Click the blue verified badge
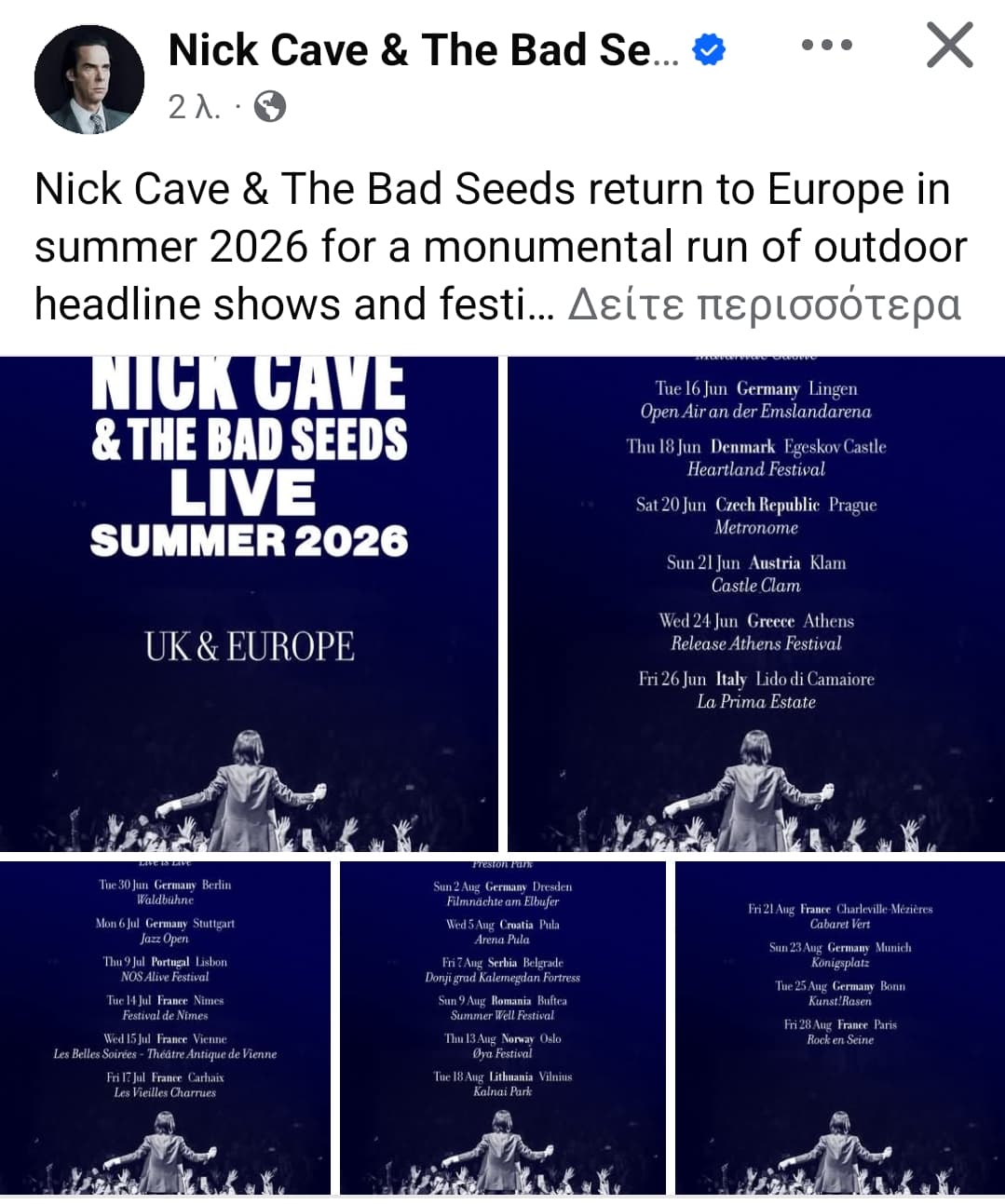Screen dimensions: 1005x1204 710,50
